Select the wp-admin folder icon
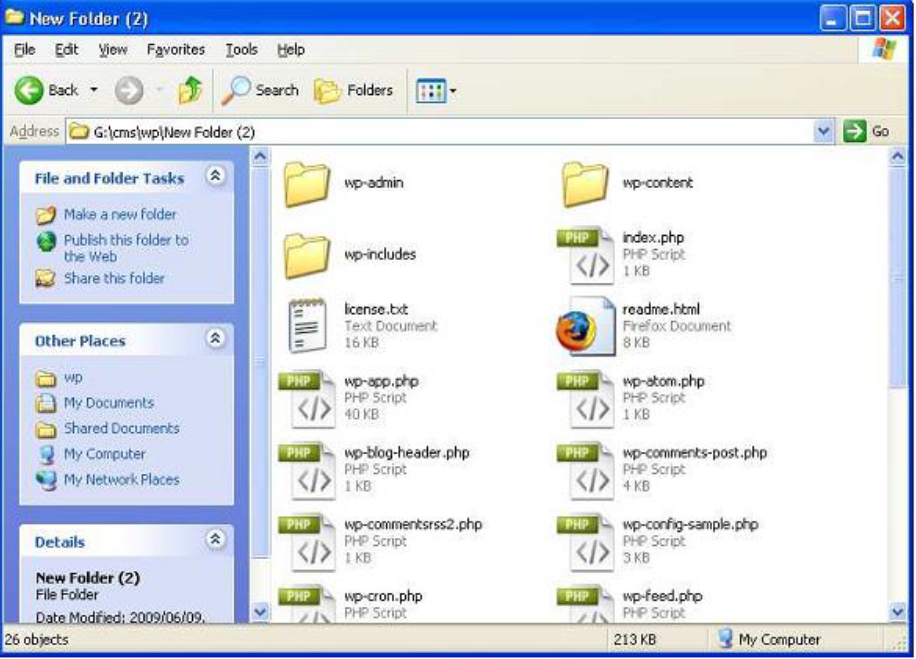Viewport: 916px width, 659px height. click(x=306, y=185)
